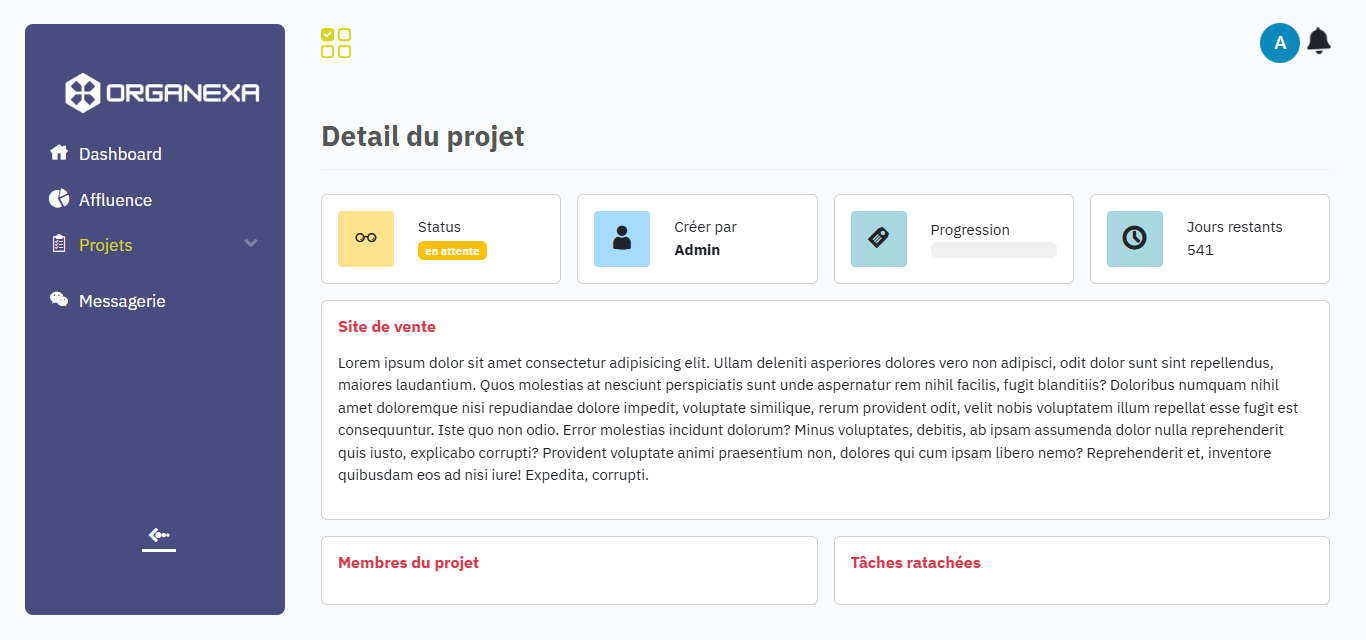Image resolution: width=1366 pixels, height=640 pixels.
Task: Open notifications via the bell icon
Action: coord(1319,42)
